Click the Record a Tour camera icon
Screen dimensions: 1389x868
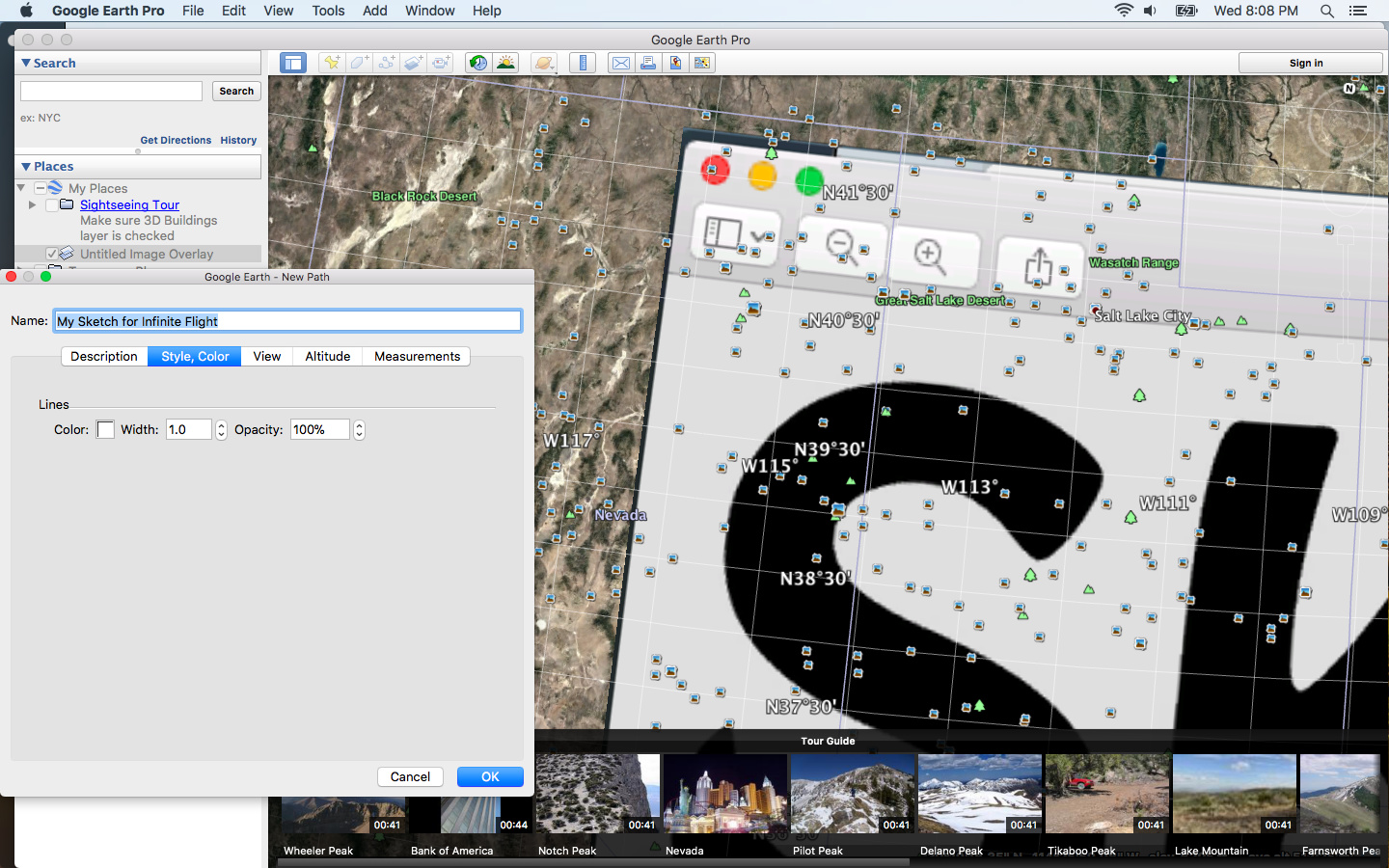[442, 63]
